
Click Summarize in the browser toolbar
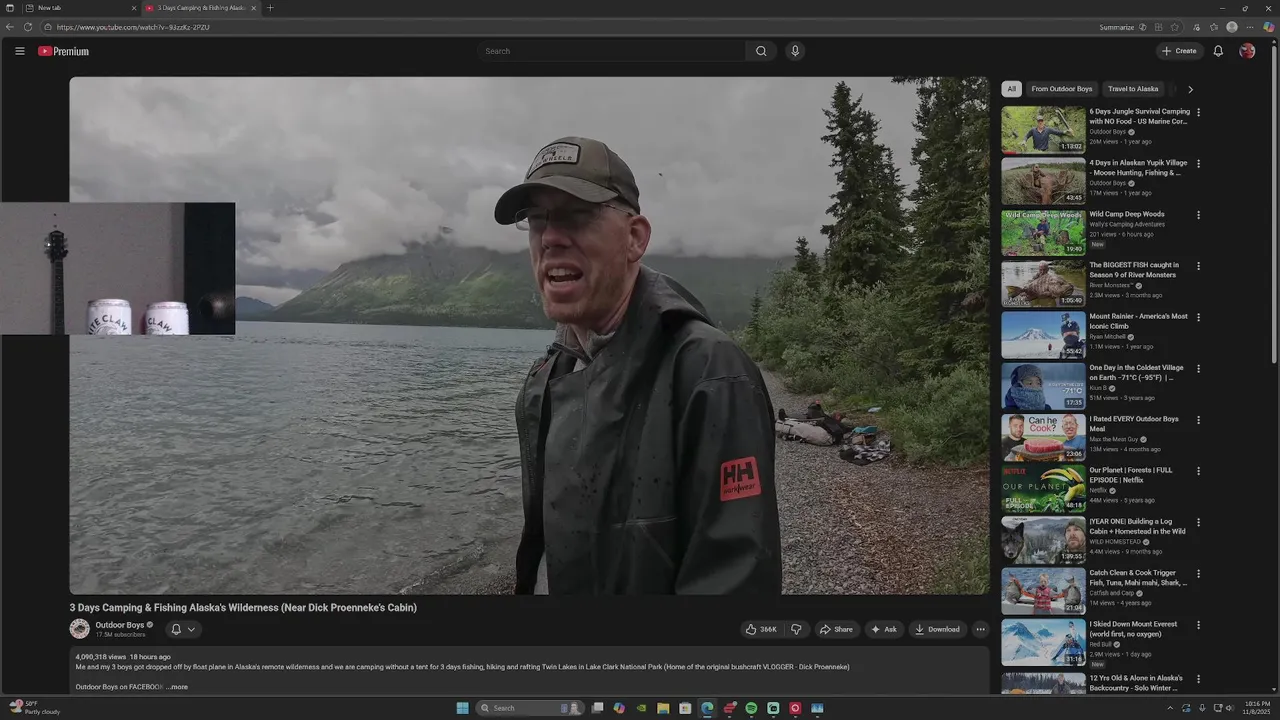pos(1117,27)
